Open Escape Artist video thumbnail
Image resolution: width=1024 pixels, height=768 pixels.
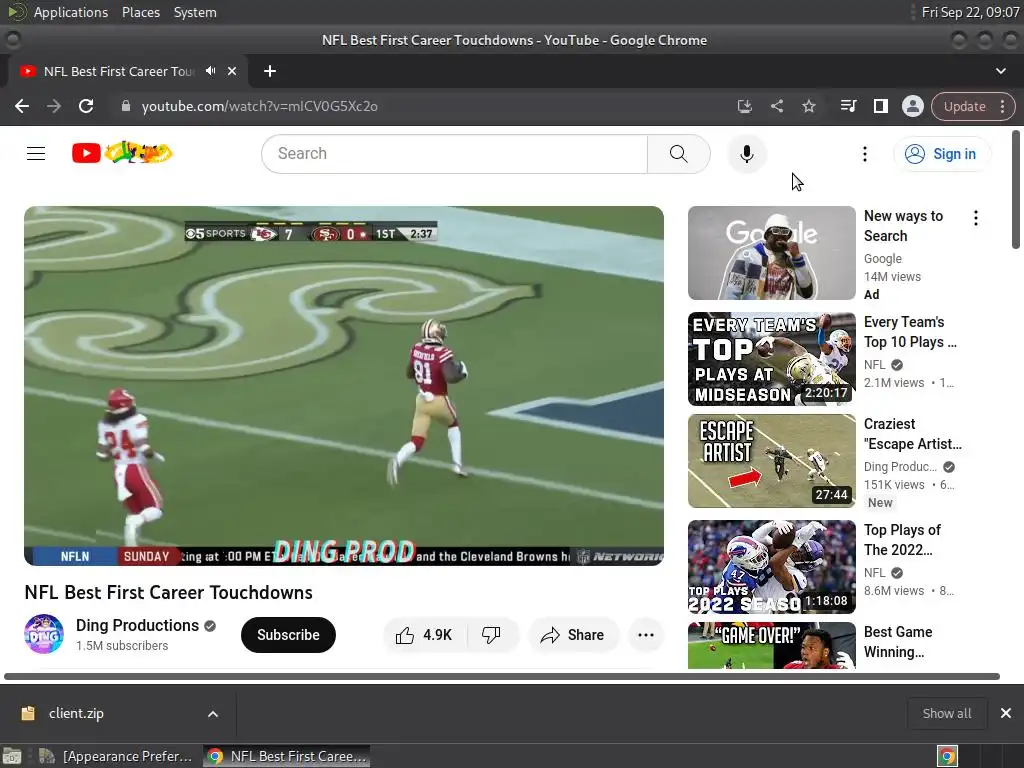tap(771, 461)
